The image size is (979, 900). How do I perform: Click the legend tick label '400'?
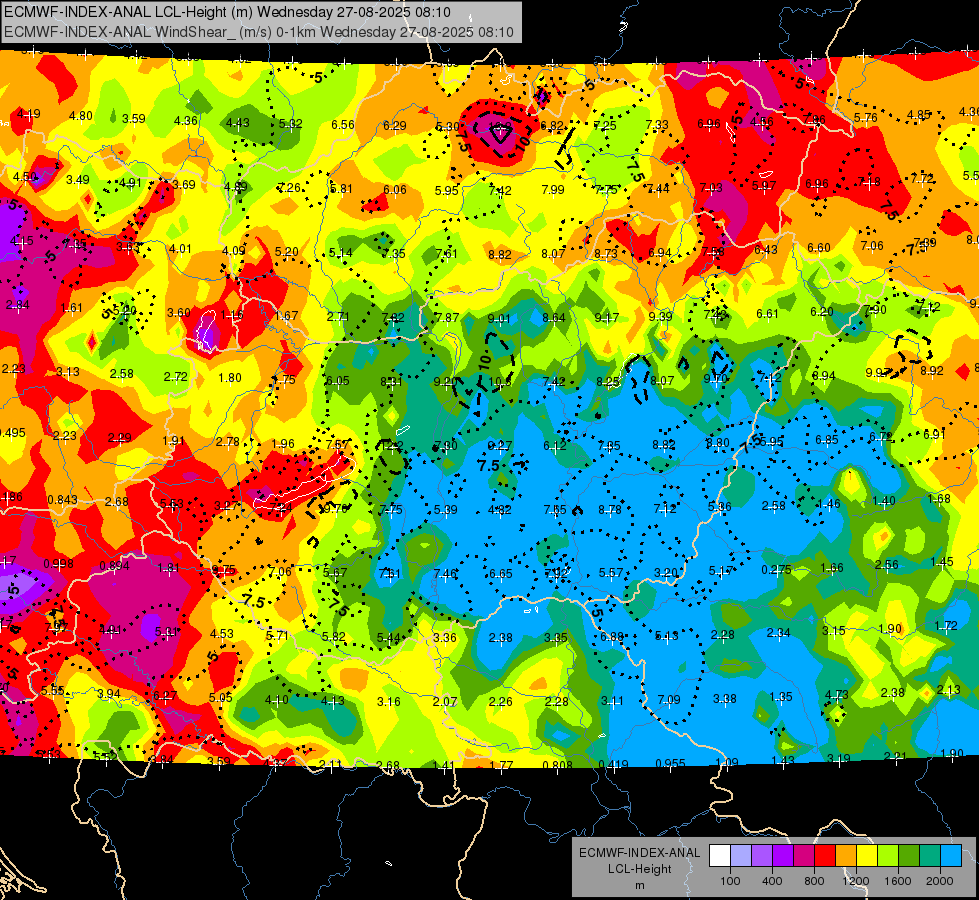(x=772, y=881)
